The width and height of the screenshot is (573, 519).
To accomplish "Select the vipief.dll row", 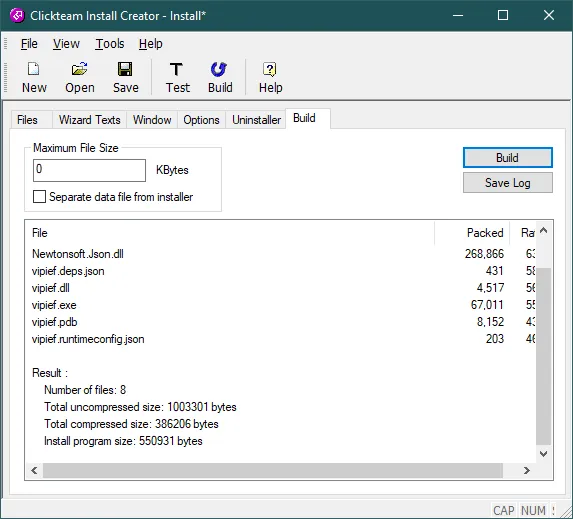I will [x=281, y=288].
